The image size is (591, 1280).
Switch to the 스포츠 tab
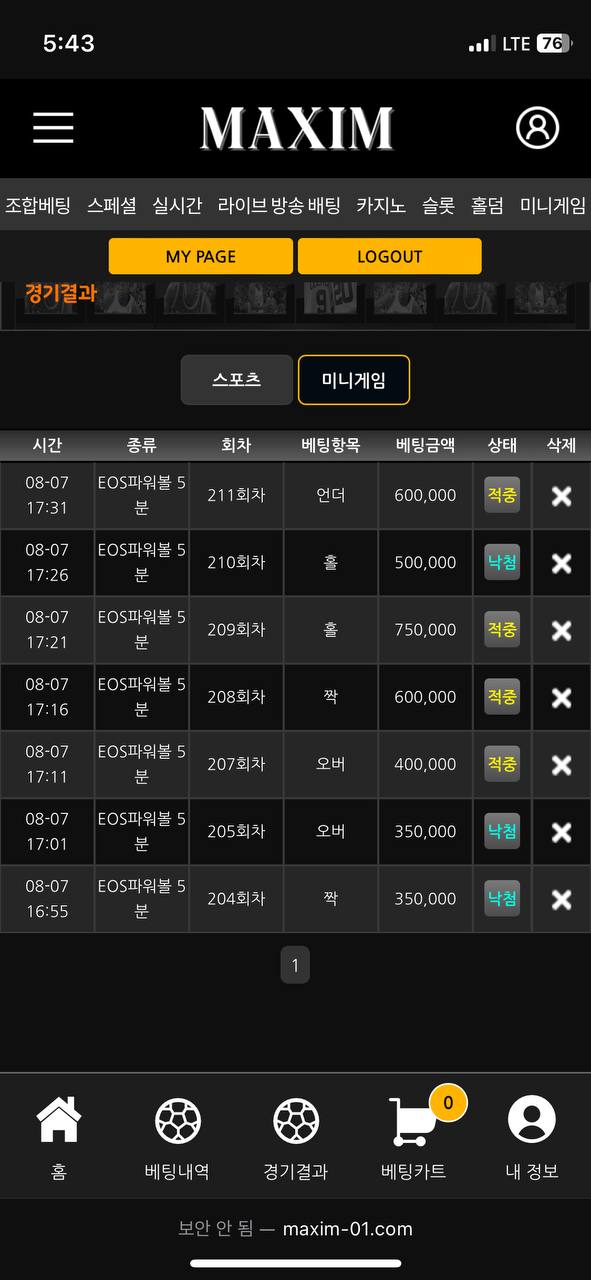click(x=237, y=380)
